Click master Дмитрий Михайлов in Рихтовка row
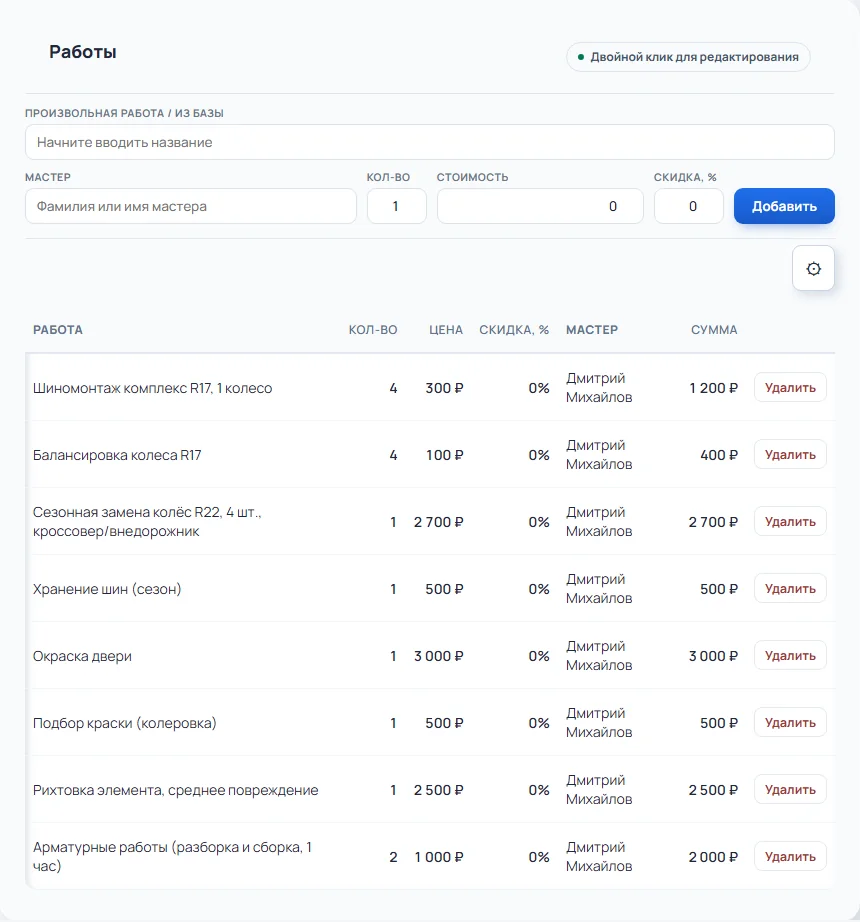 click(599, 790)
